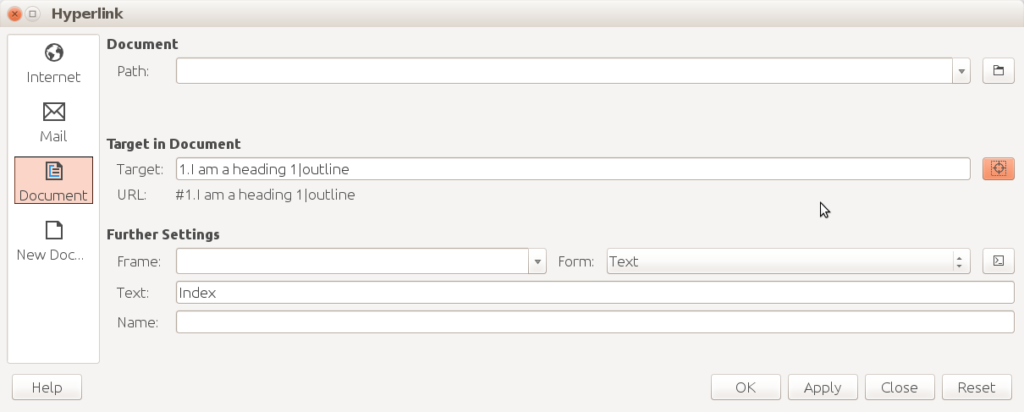This screenshot has height=412, width=1024.
Task: Open the Frame dropdown list
Action: (538, 262)
